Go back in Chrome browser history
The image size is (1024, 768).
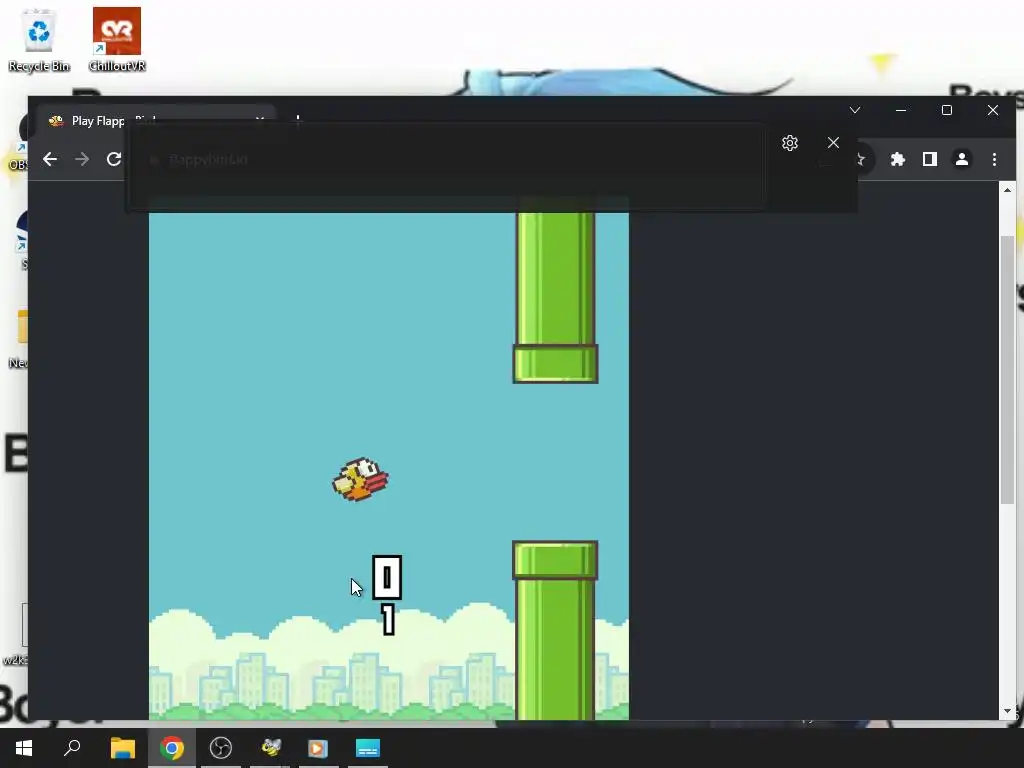[x=50, y=159]
